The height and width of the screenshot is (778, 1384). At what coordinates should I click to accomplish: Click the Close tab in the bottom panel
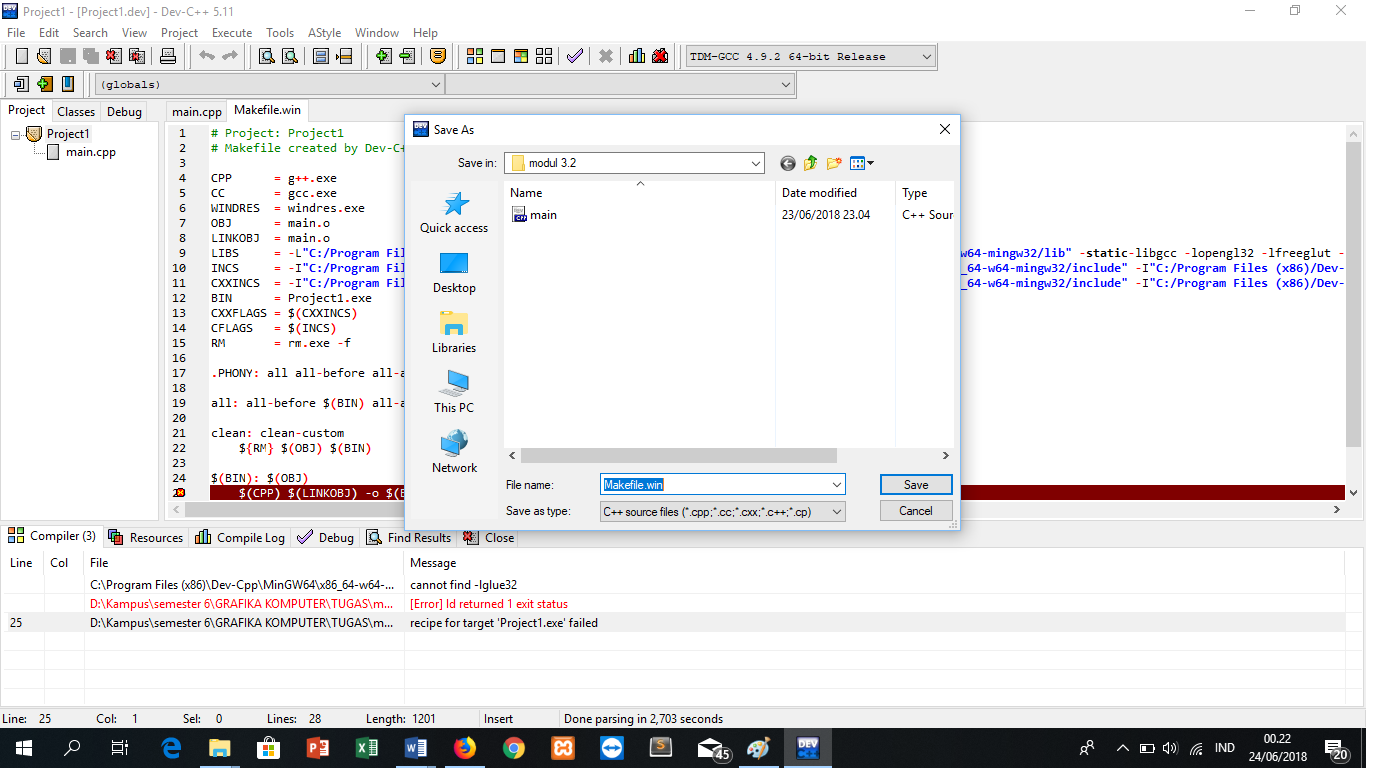click(x=489, y=538)
